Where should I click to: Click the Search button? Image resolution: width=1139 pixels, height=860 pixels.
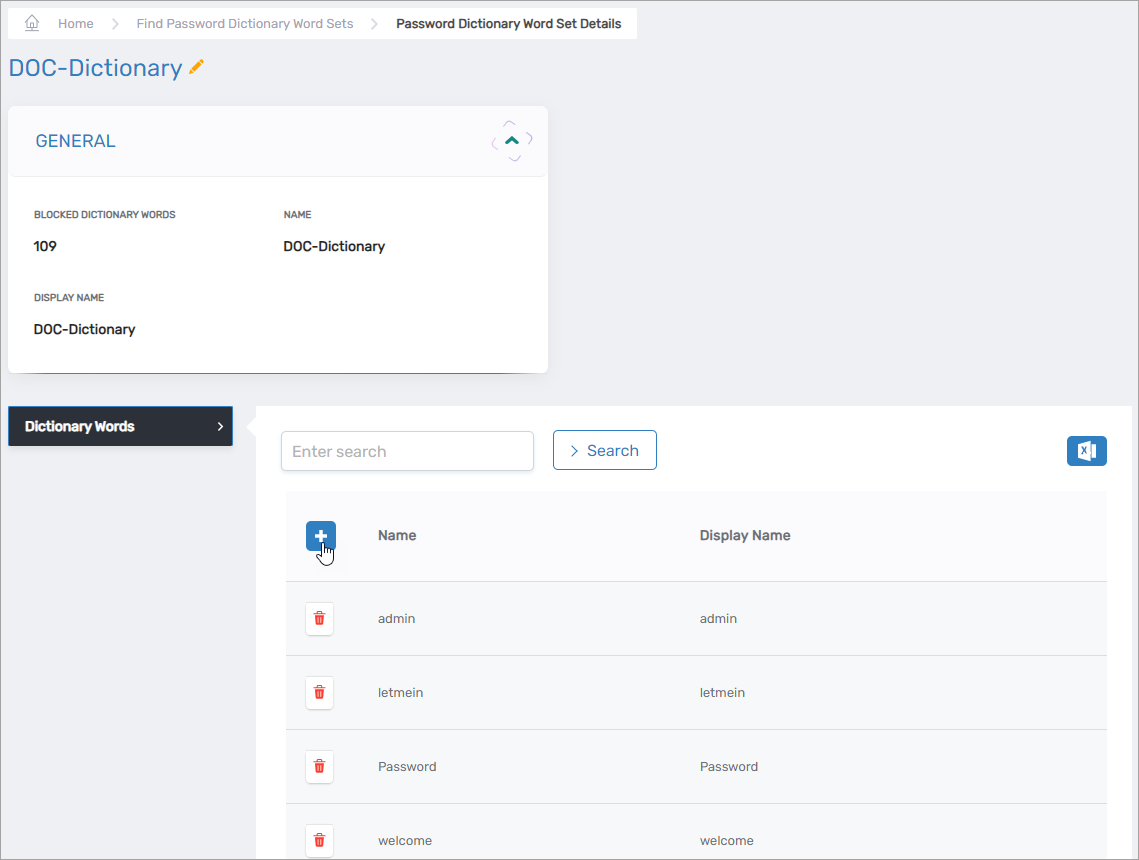pyautogui.click(x=604, y=451)
